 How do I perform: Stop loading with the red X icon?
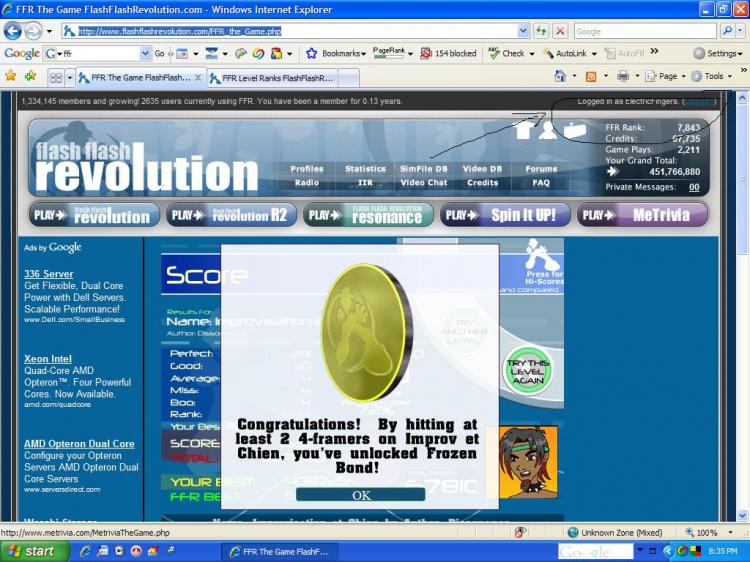pyautogui.click(x=560, y=32)
